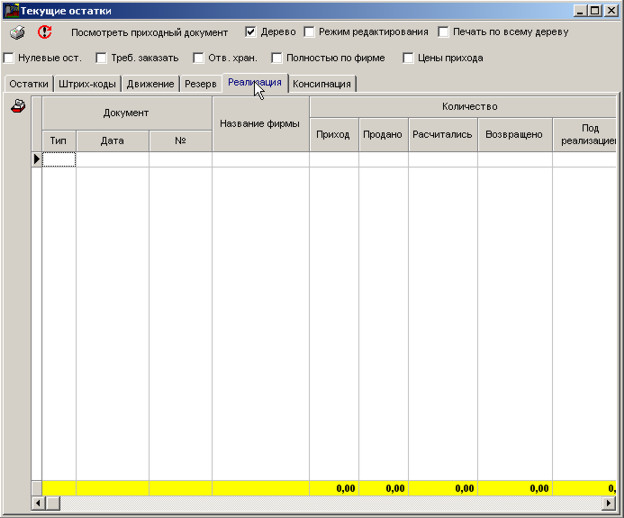624x518 pixels.
Task: Switch to the Остатки tab
Action: [28, 84]
